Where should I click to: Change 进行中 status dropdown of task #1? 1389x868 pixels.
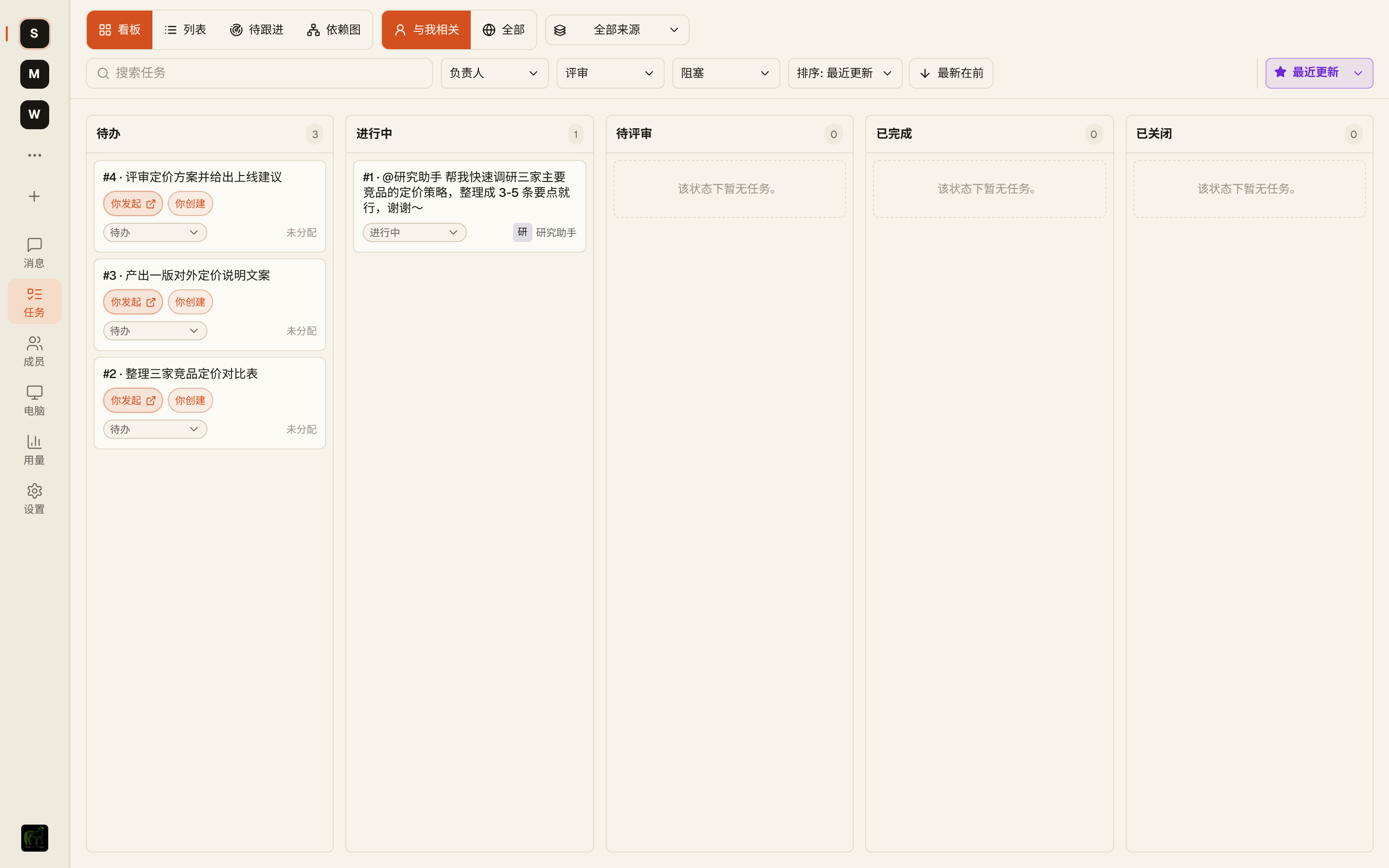pyautogui.click(x=414, y=232)
